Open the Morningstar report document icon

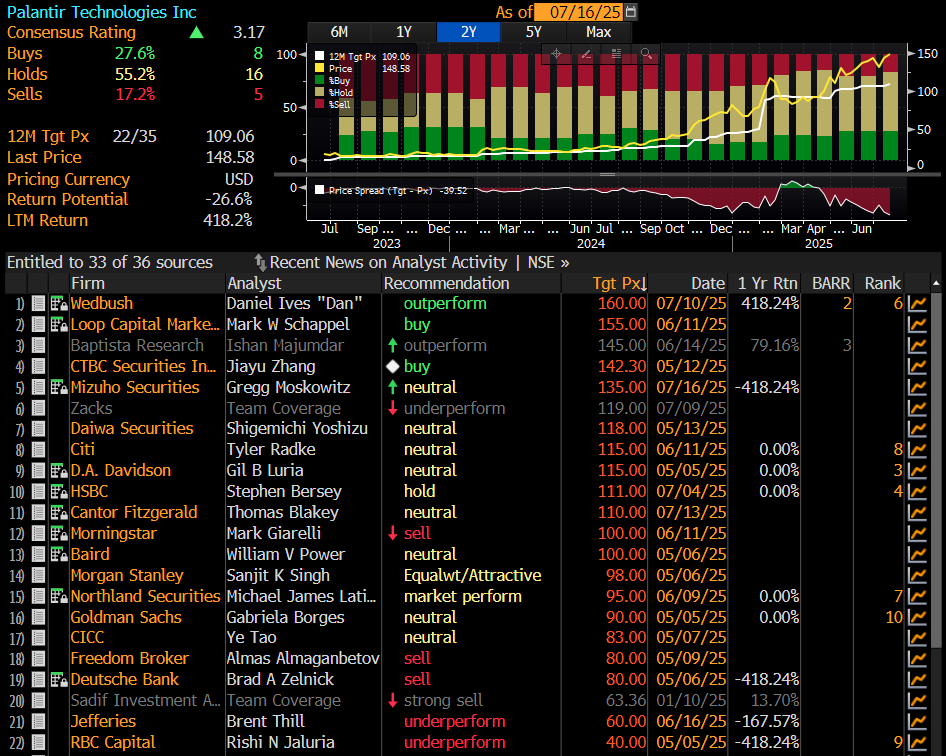tap(39, 533)
